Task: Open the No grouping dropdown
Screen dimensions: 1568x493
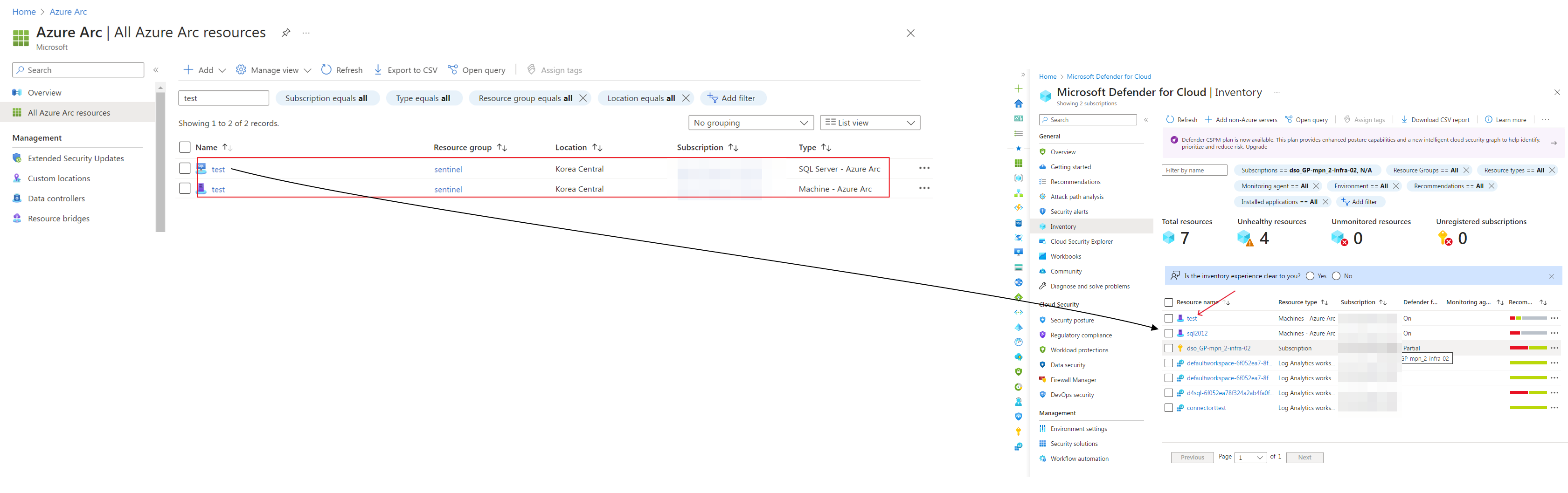Action: point(751,123)
